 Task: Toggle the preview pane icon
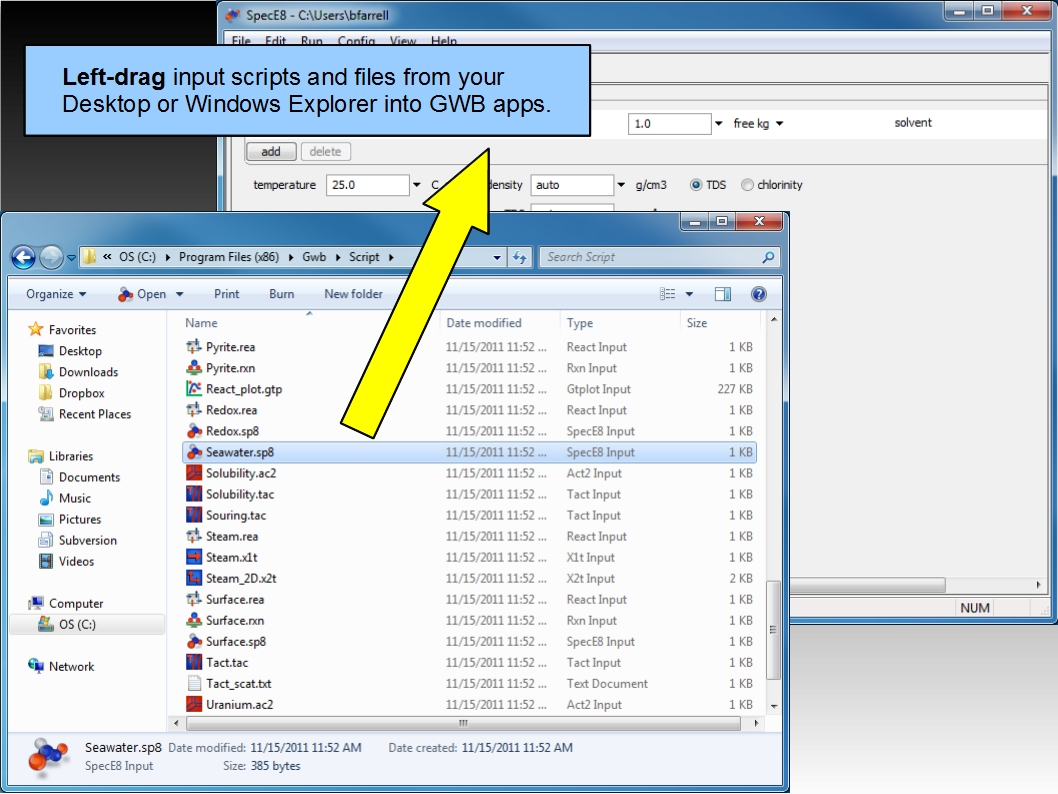click(723, 294)
